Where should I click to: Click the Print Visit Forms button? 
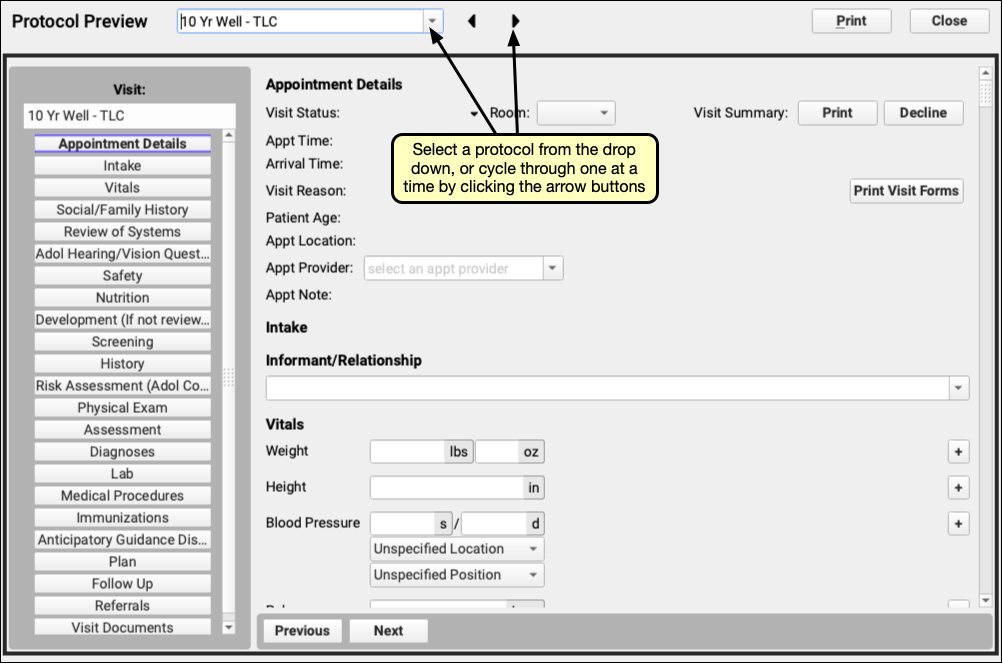[x=906, y=191]
